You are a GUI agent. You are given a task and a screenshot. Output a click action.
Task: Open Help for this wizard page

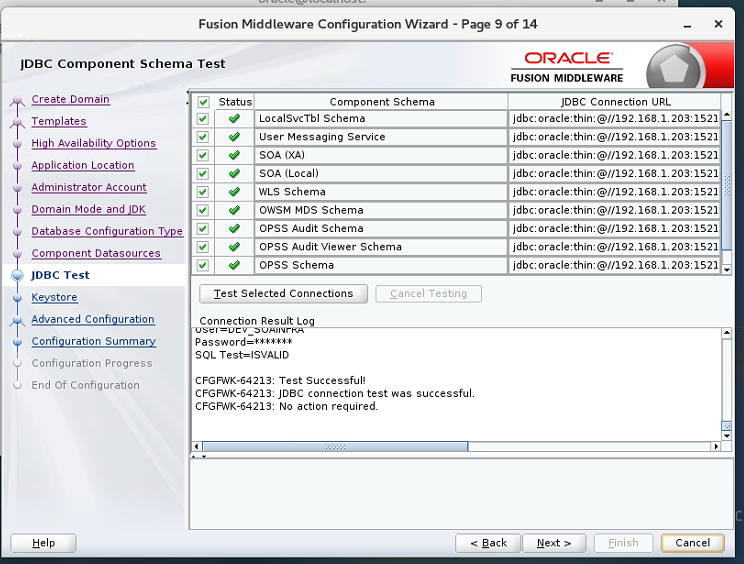tap(43, 543)
